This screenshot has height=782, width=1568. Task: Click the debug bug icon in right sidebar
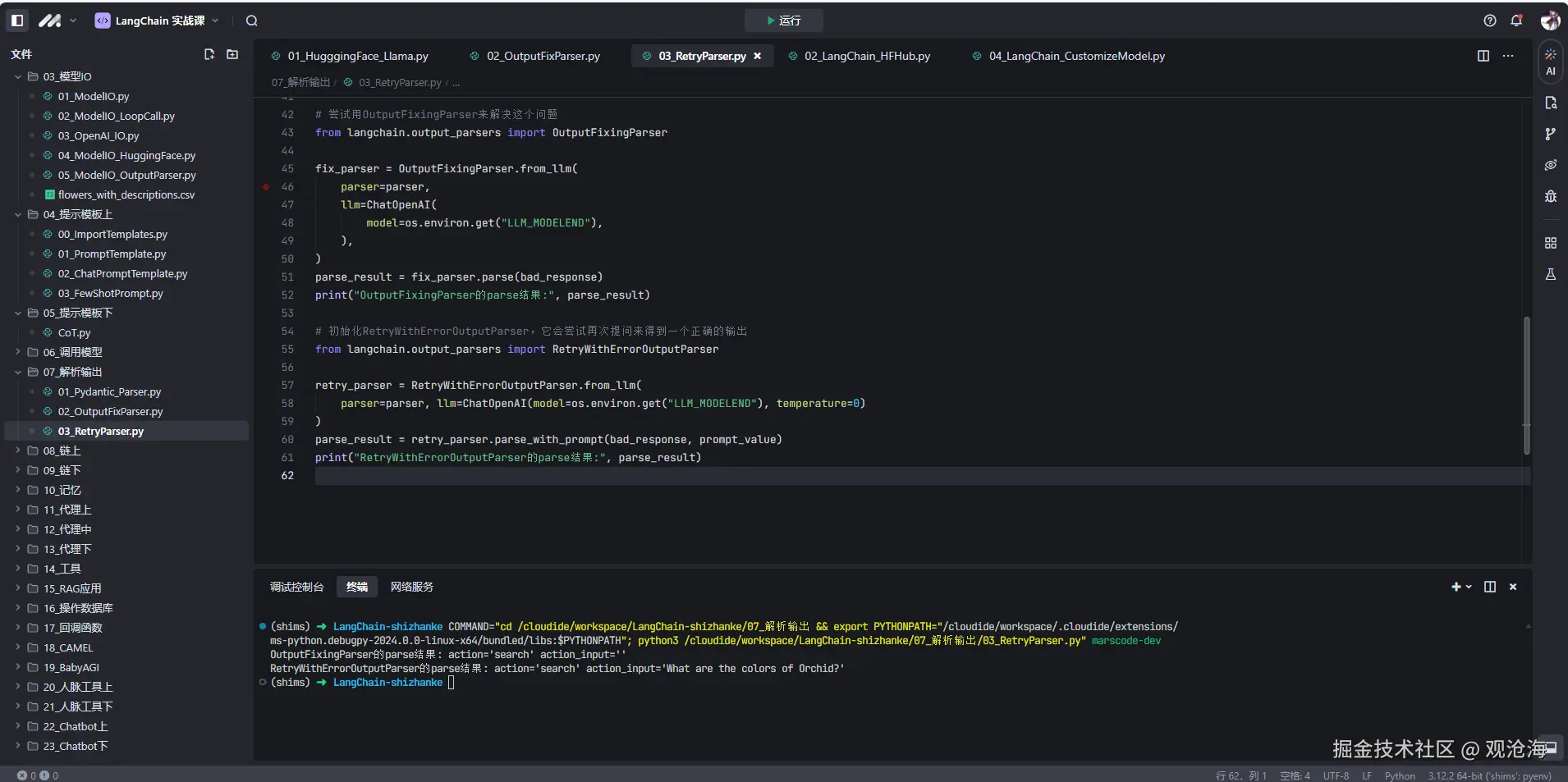tap(1550, 196)
